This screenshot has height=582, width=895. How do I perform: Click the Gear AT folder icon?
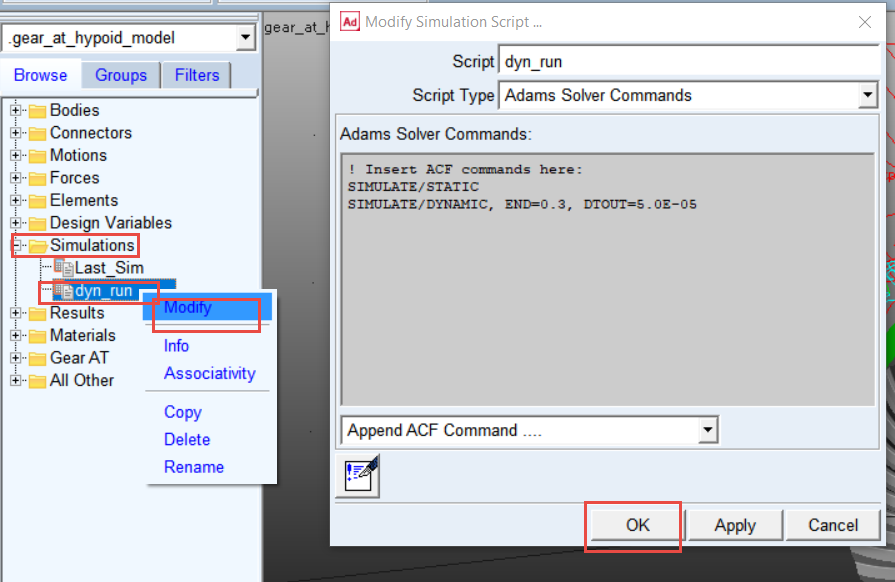[38, 358]
